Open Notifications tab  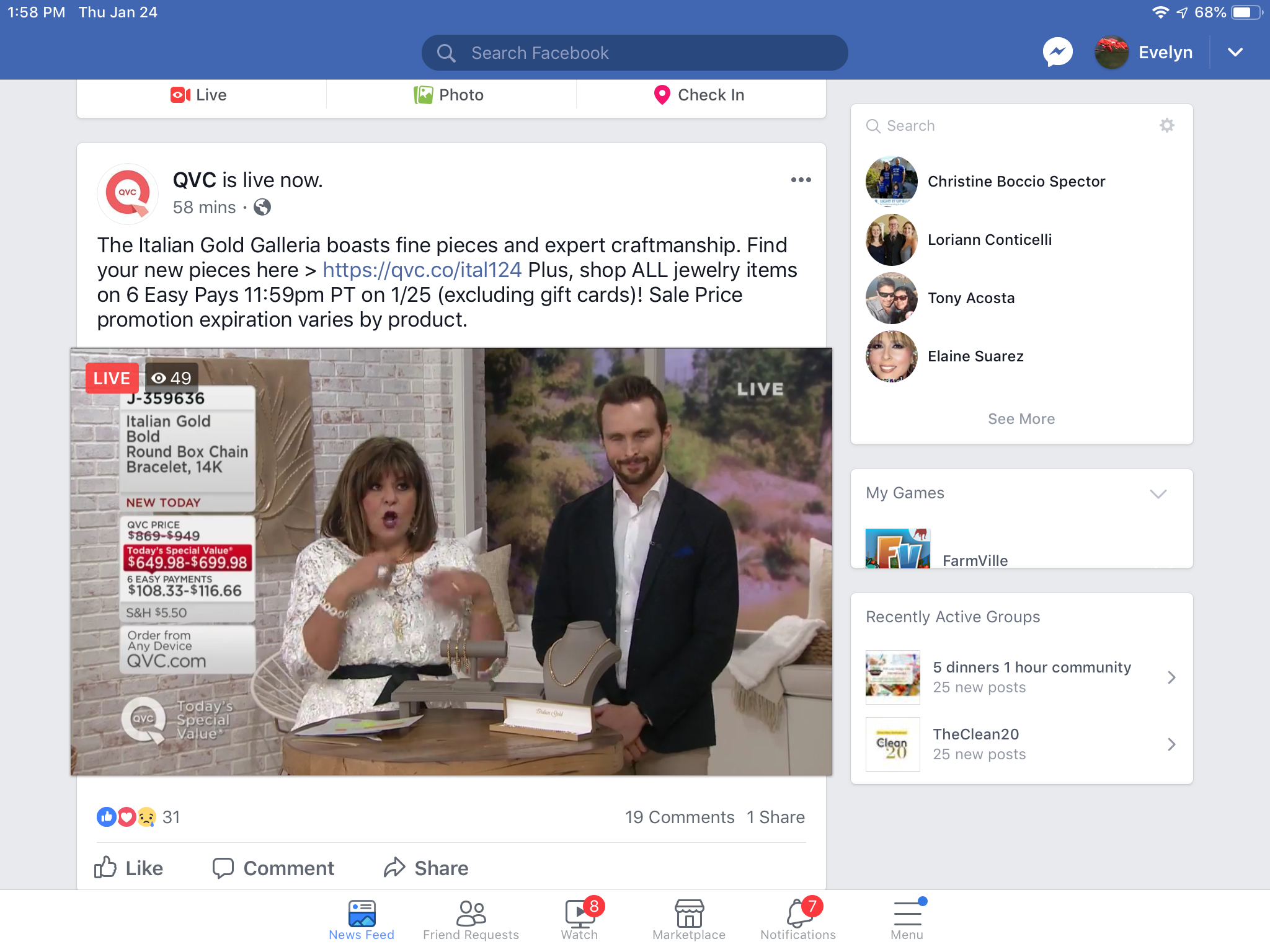(798, 920)
